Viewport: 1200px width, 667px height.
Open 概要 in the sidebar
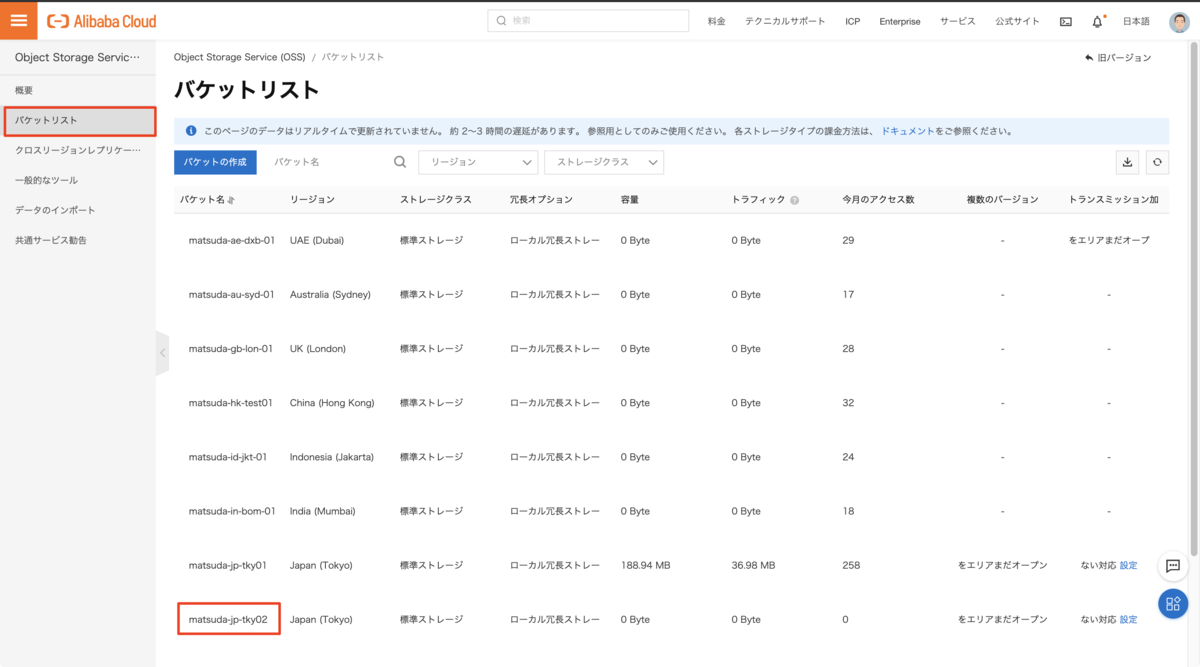pos(24,90)
